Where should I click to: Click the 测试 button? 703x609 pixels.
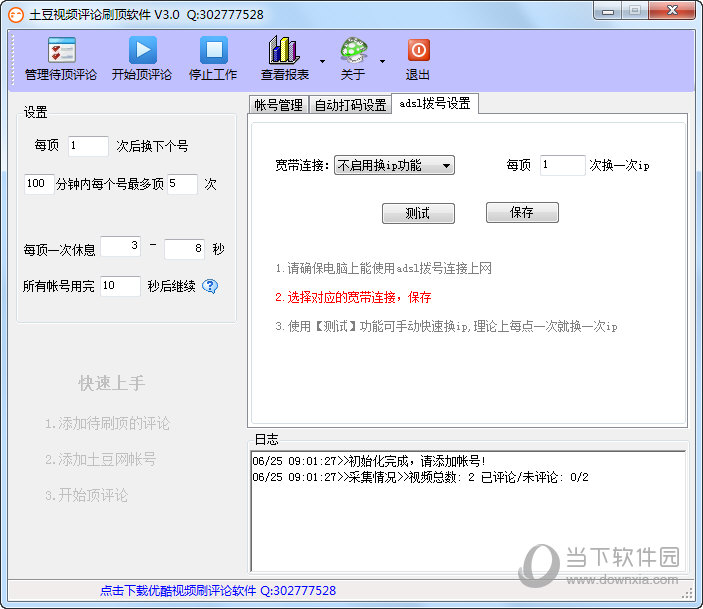[418, 213]
